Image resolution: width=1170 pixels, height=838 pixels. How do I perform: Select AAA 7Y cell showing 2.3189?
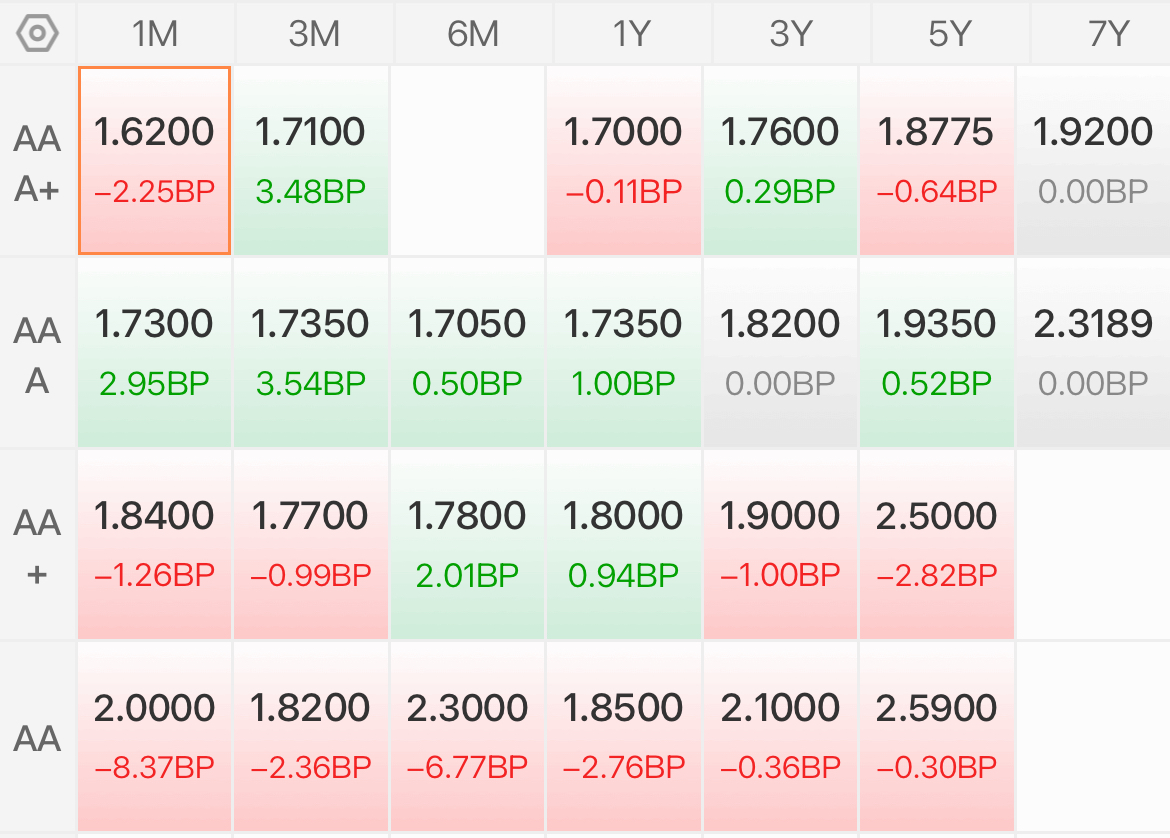pos(1094,353)
